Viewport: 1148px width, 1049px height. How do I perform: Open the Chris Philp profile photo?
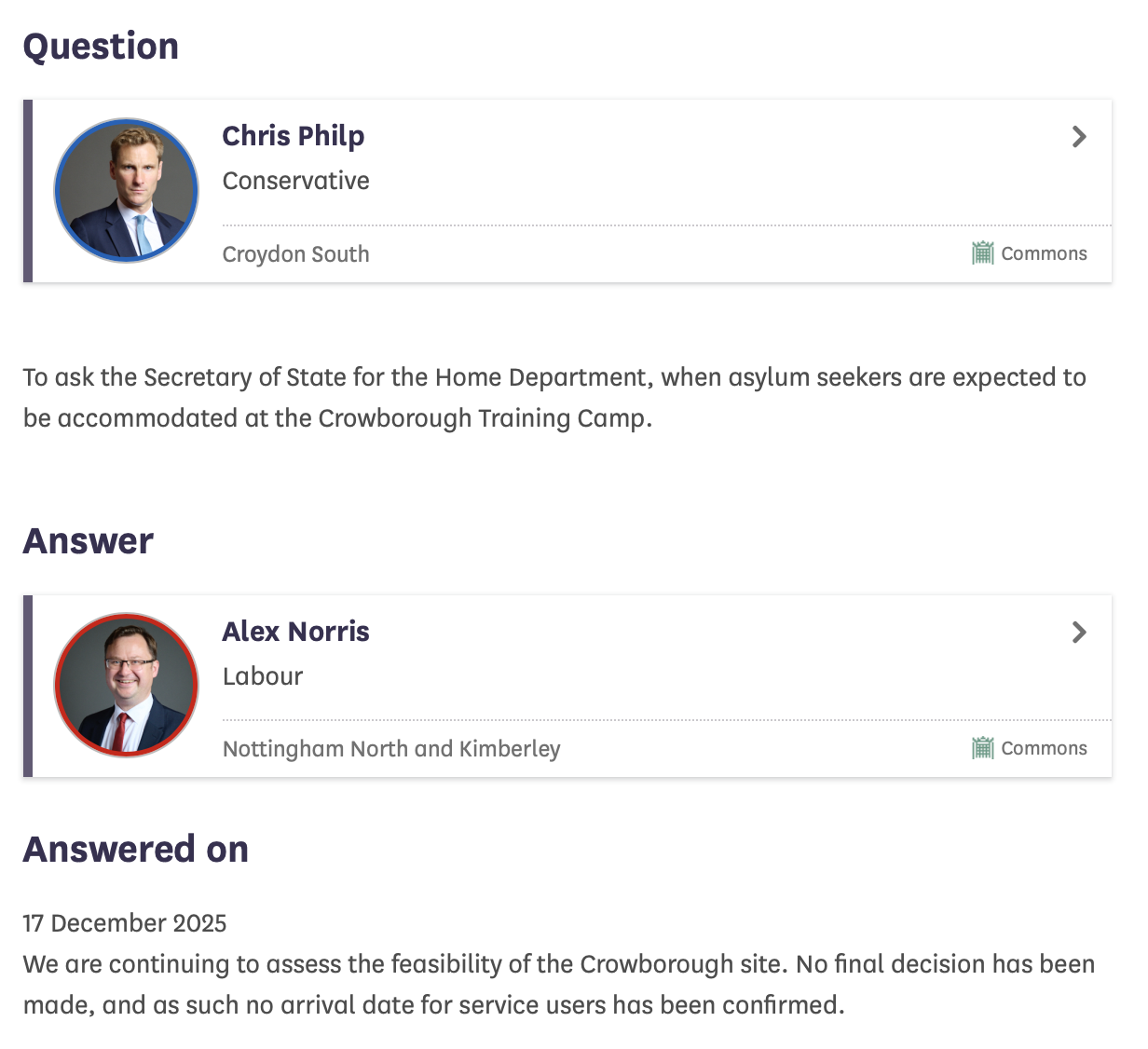click(x=127, y=190)
